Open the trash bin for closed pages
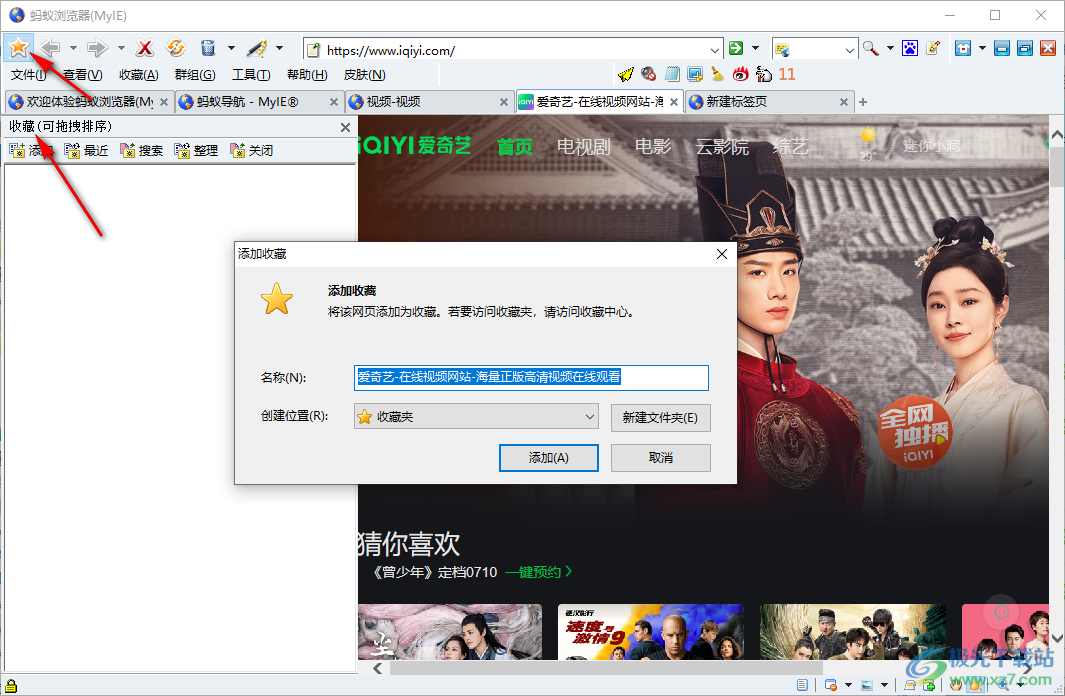Image resolution: width=1065 pixels, height=696 pixels. [208, 47]
